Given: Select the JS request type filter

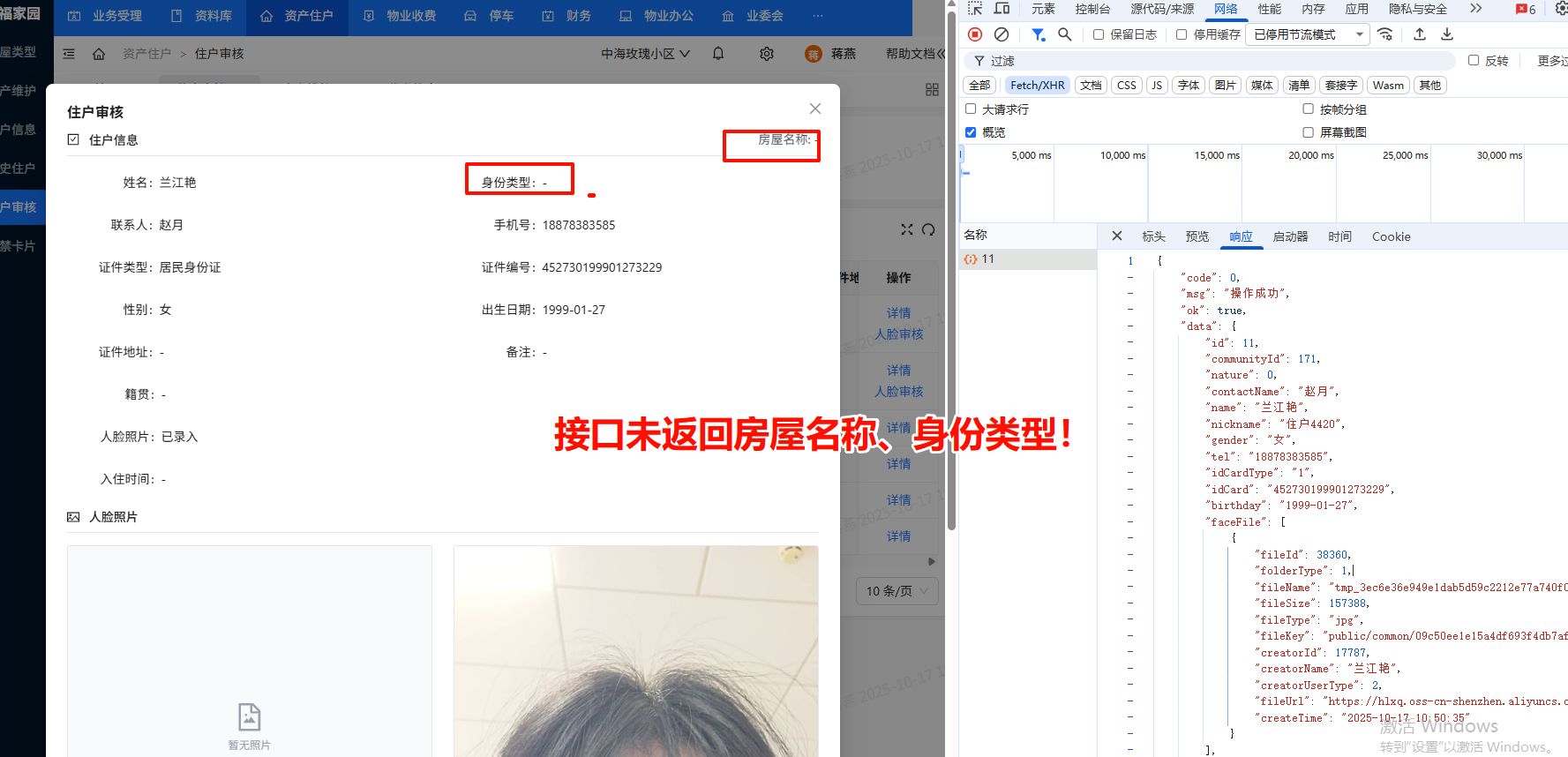Looking at the screenshot, I should coord(1157,86).
